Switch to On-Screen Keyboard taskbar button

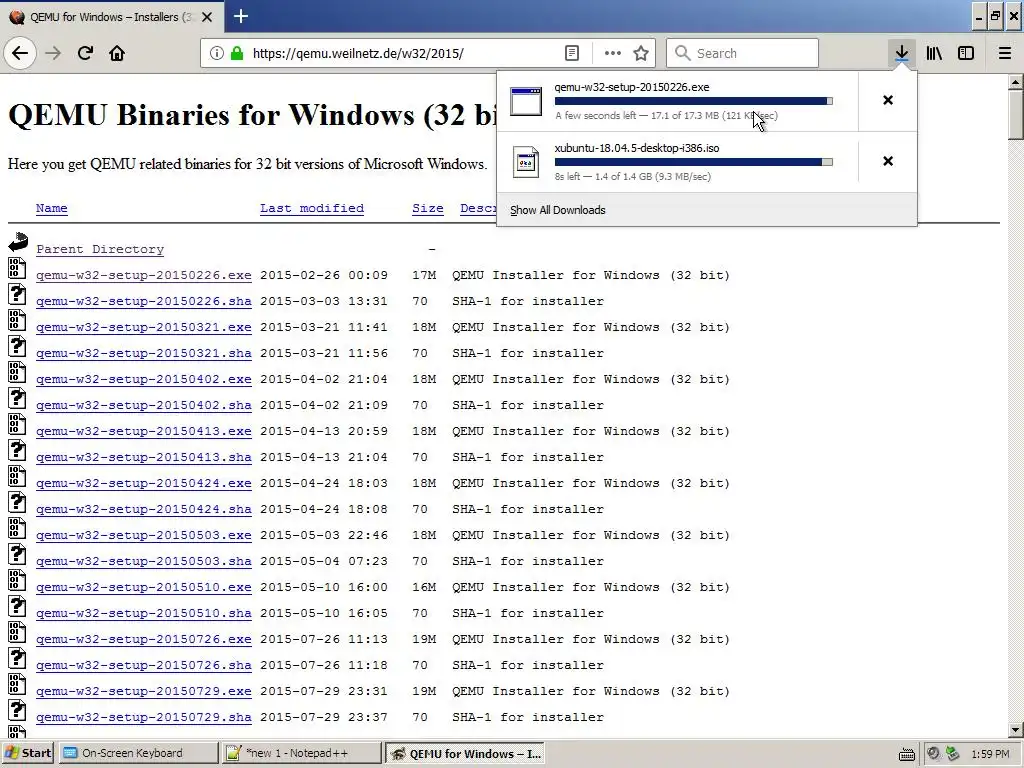(138, 754)
